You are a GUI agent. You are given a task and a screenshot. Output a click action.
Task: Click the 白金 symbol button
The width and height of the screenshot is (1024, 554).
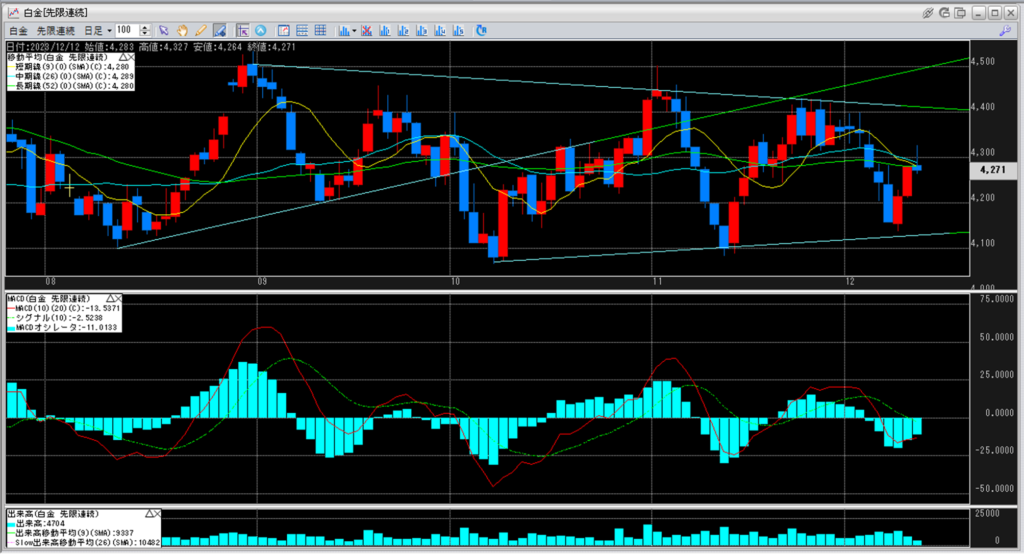coord(18,31)
